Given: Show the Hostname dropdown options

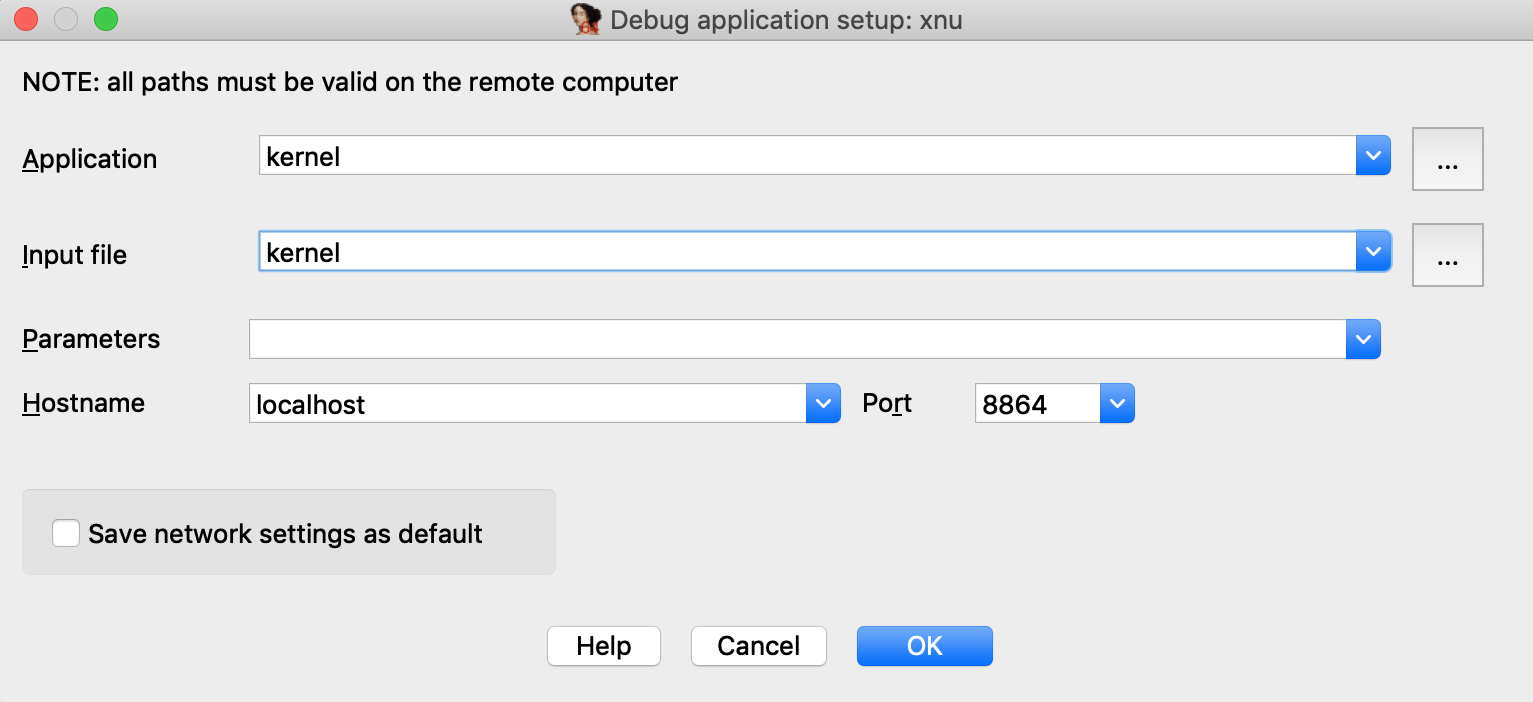Looking at the screenshot, I should [823, 404].
